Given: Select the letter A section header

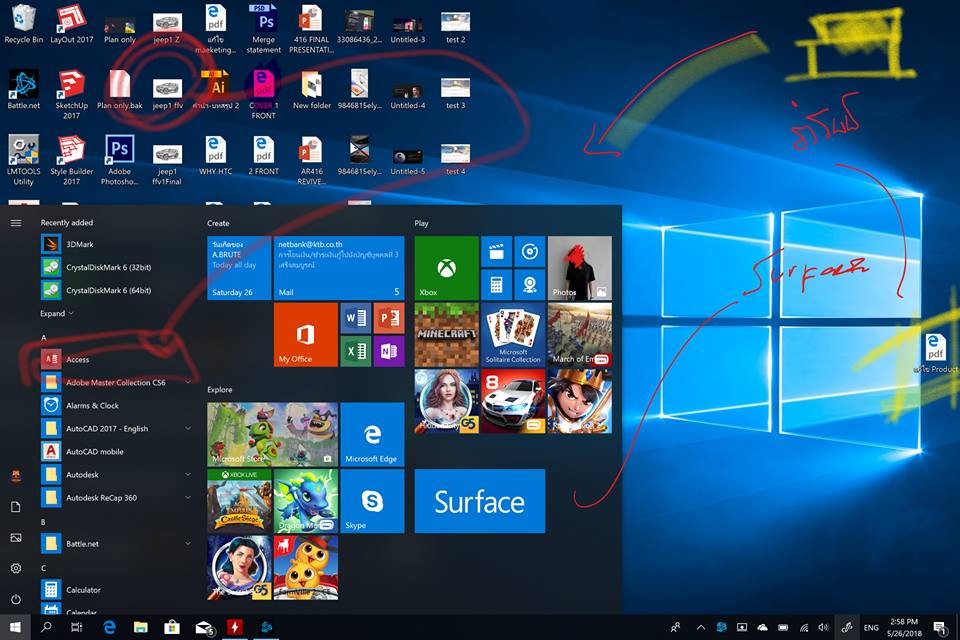Looking at the screenshot, I should tap(43, 337).
